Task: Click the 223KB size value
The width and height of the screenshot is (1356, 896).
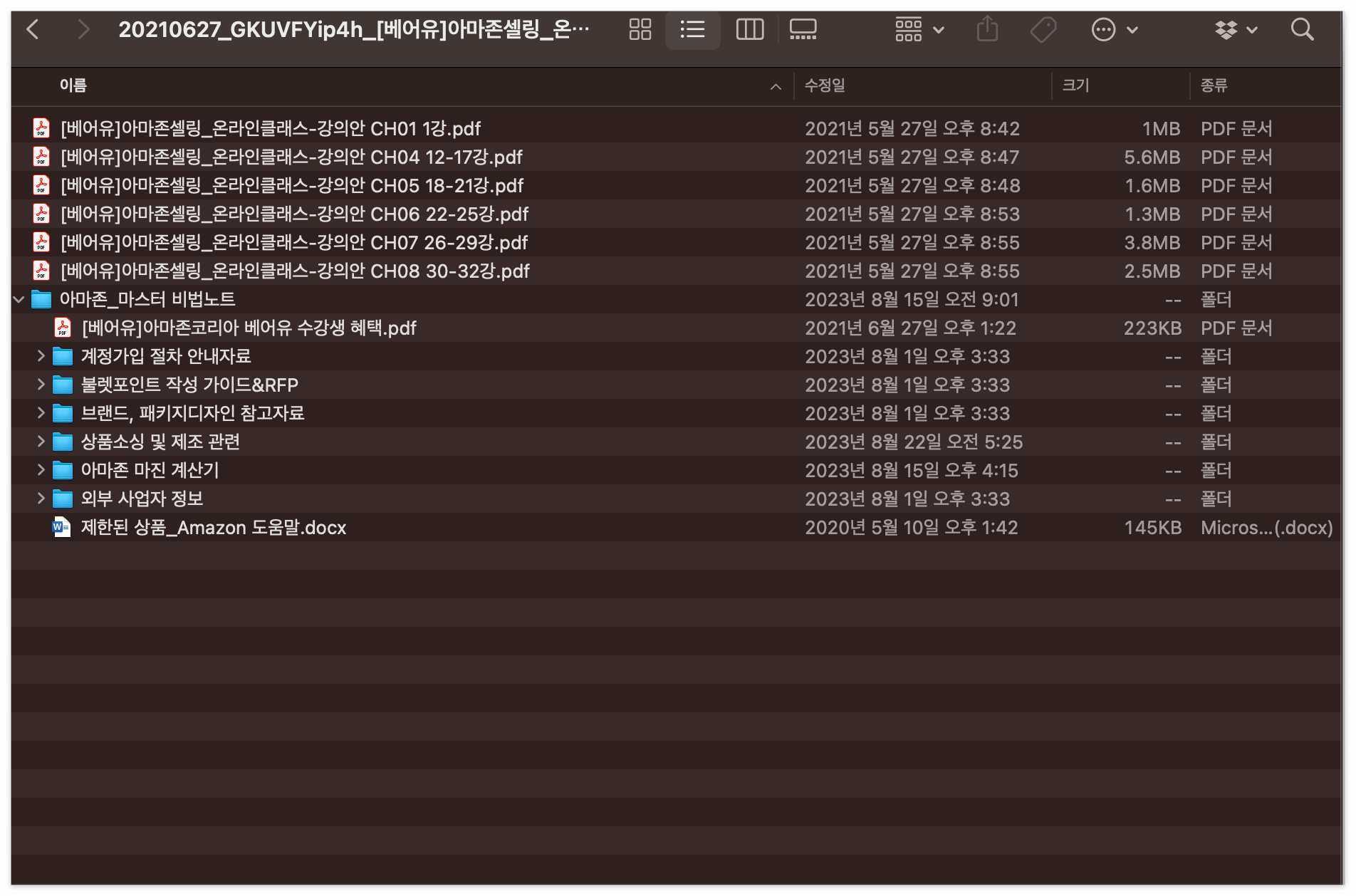Action: [1152, 328]
